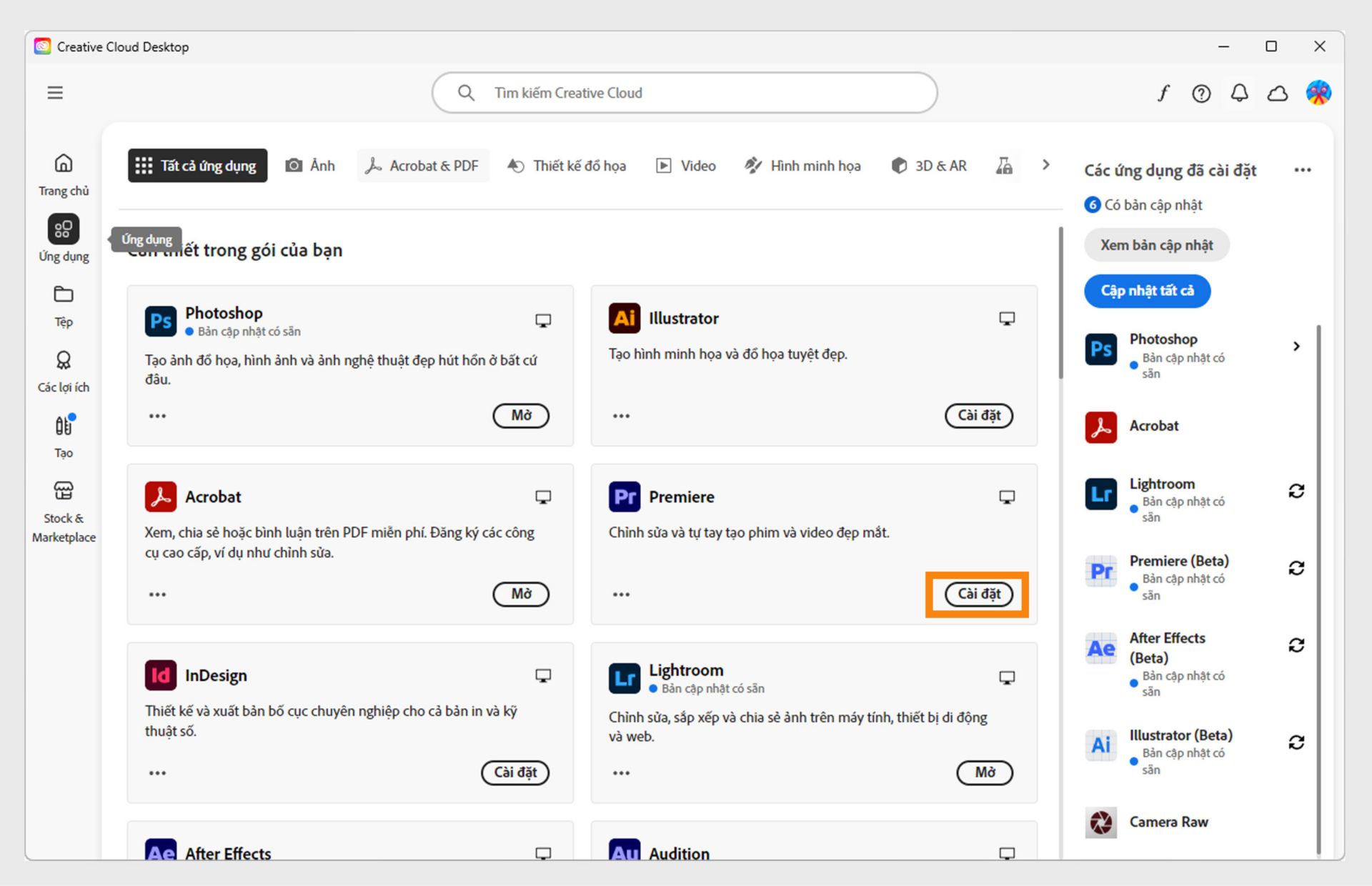Switch to Acrobat & PDF tab
1372x886 pixels.
422,166
